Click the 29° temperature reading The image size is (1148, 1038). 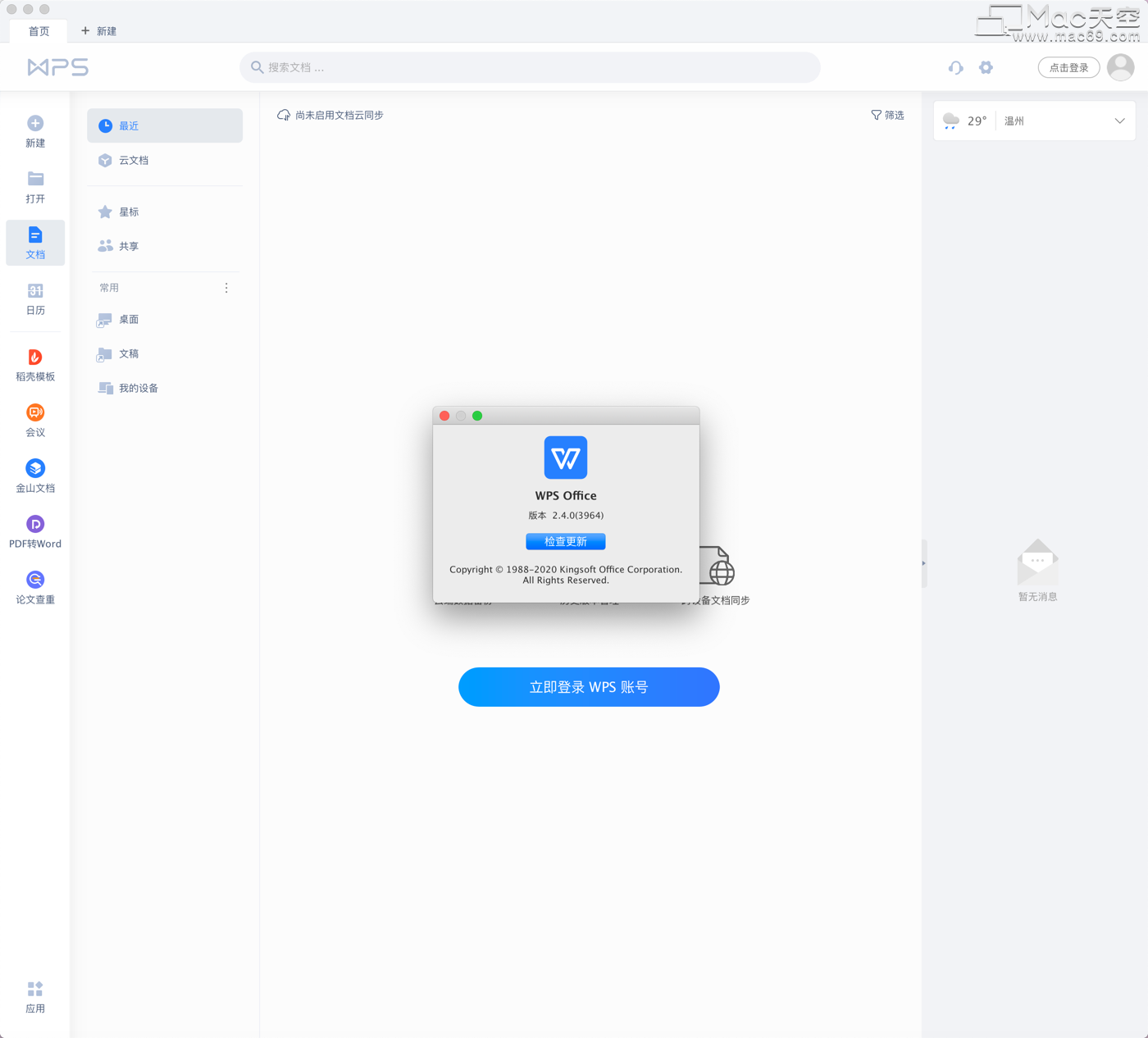tap(977, 121)
